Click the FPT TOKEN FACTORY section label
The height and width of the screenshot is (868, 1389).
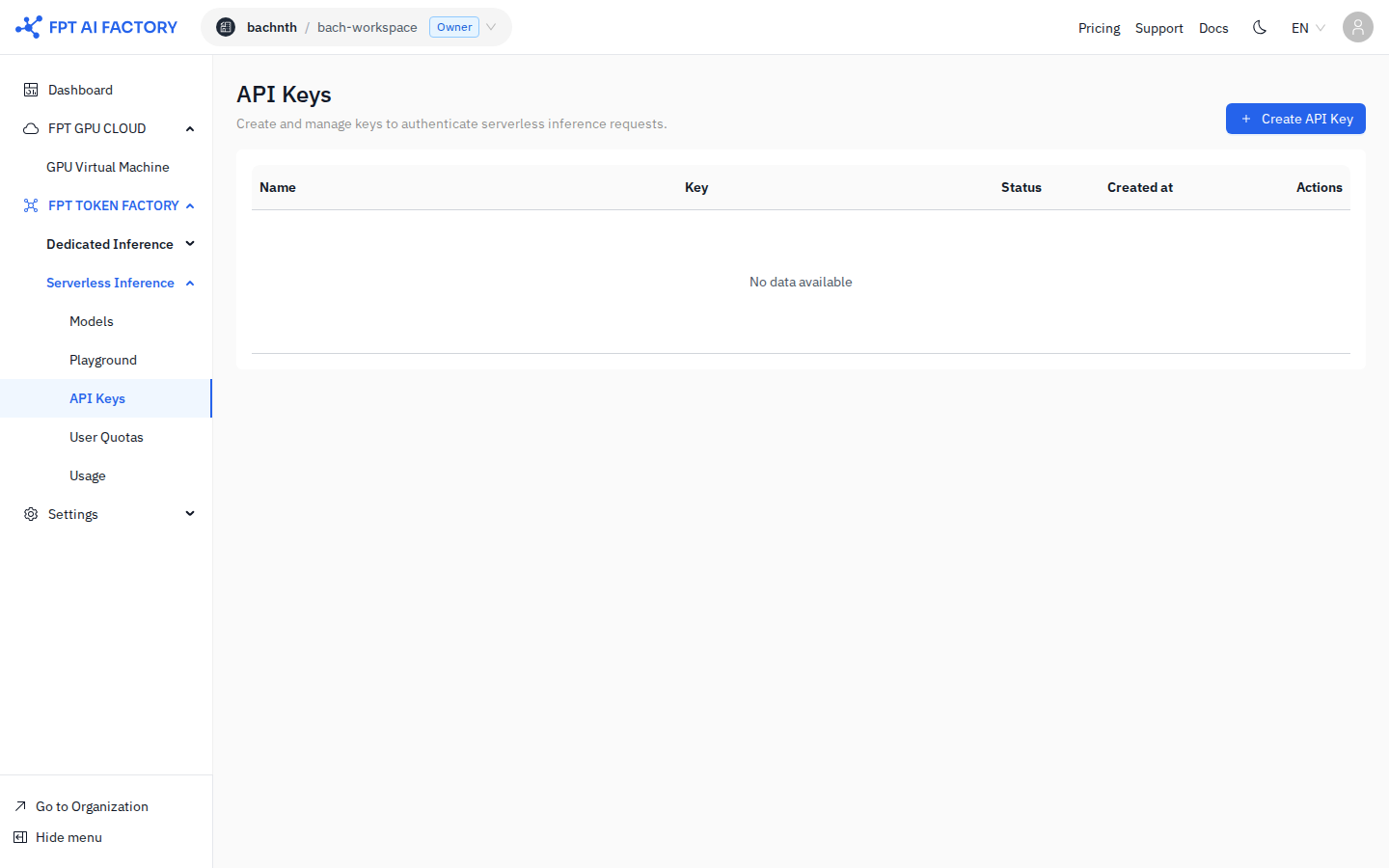(114, 205)
